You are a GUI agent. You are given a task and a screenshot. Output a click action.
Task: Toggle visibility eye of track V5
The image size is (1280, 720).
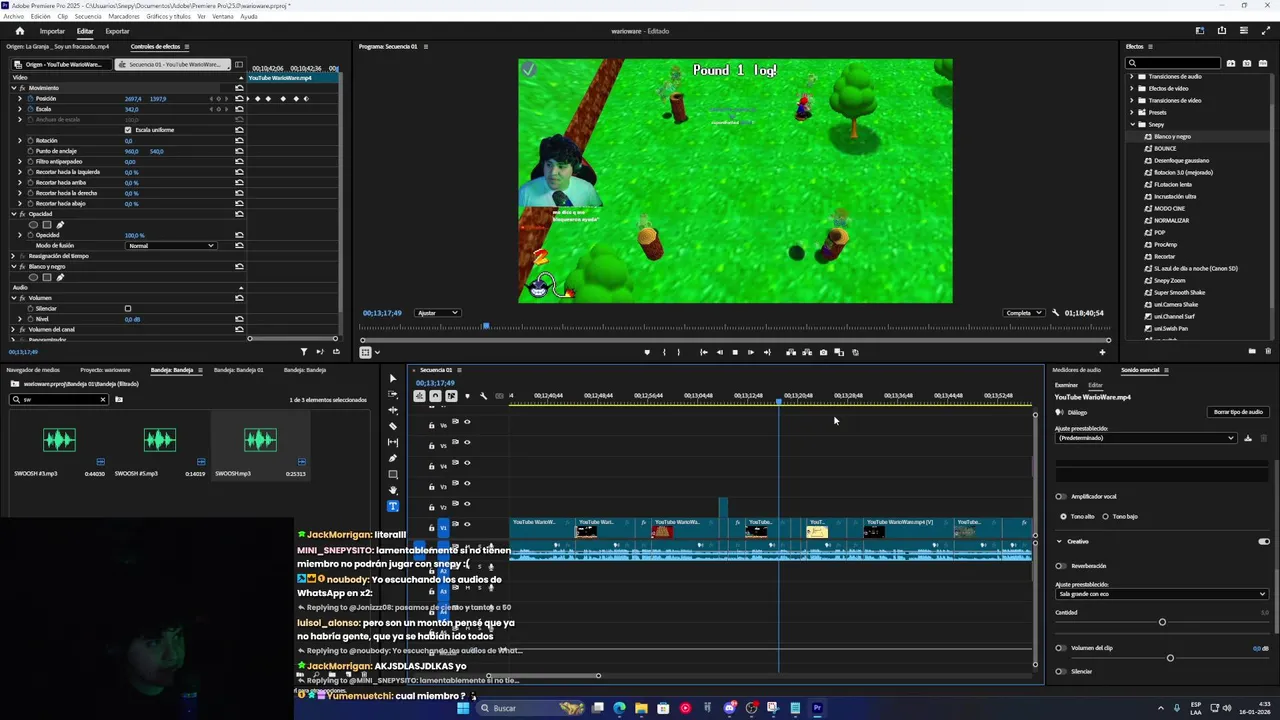pyautogui.click(x=467, y=442)
